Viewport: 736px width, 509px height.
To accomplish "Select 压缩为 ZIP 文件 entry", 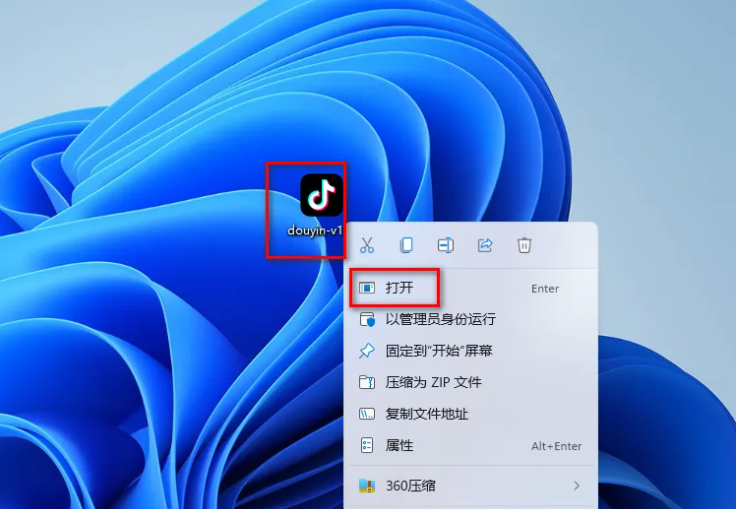I will tap(471, 382).
